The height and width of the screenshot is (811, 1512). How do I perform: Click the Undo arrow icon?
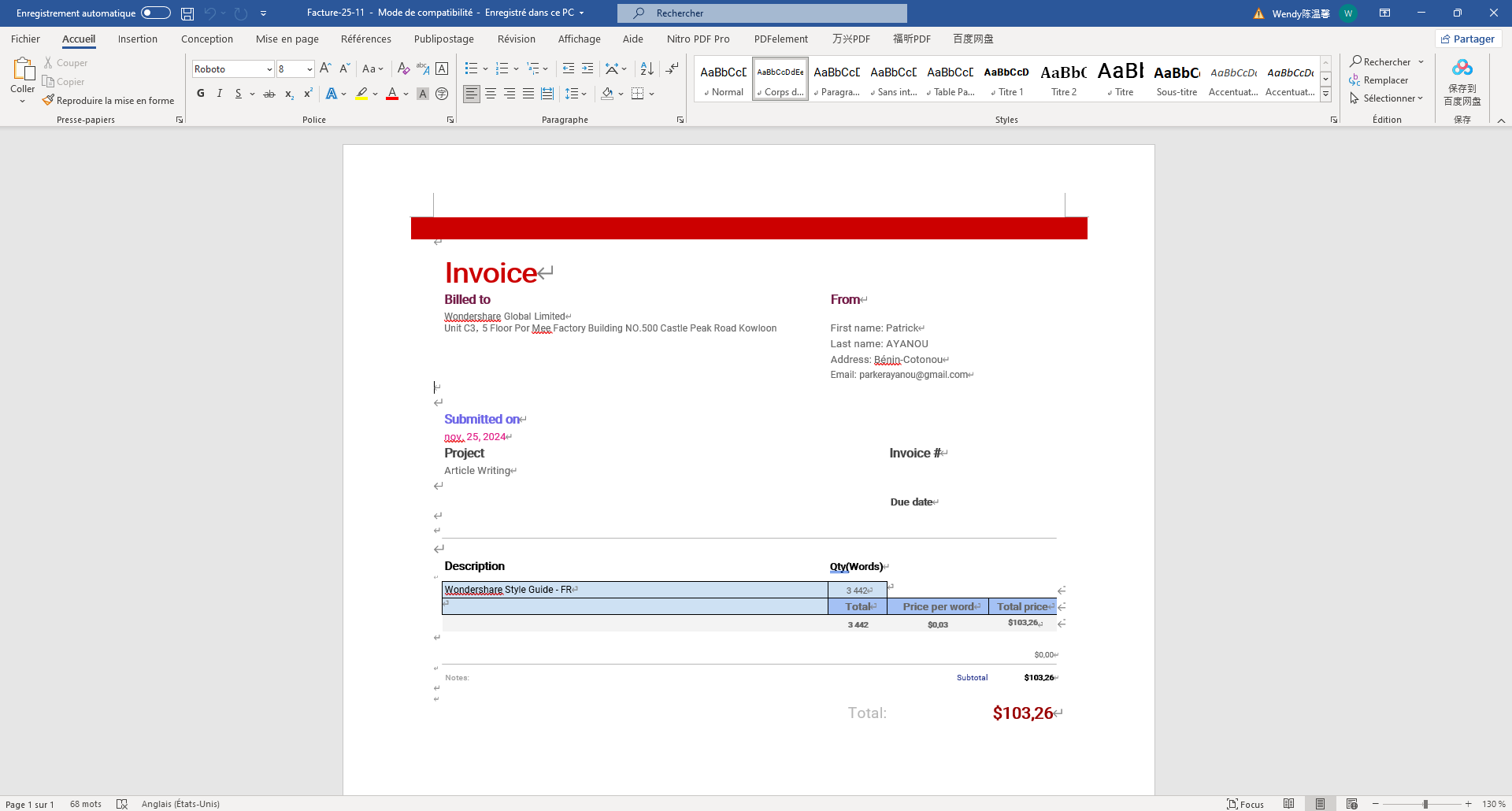[x=209, y=13]
